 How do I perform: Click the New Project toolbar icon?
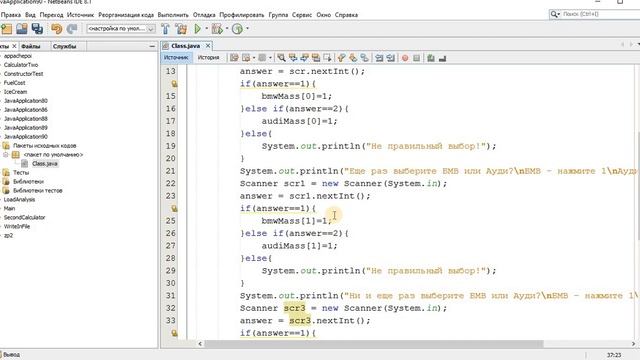tap(7, 29)
